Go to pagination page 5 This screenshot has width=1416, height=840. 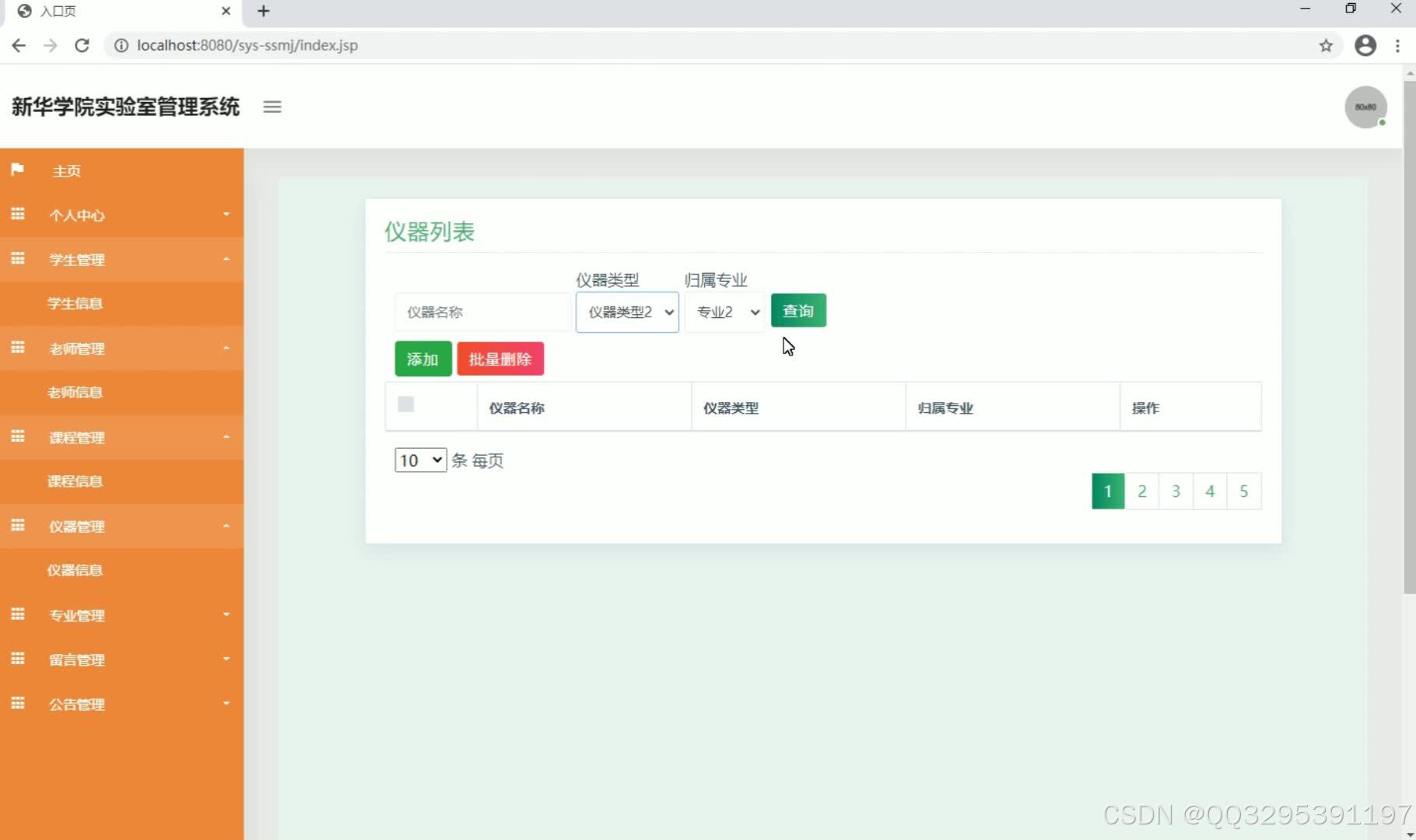tap(1244, 491)
